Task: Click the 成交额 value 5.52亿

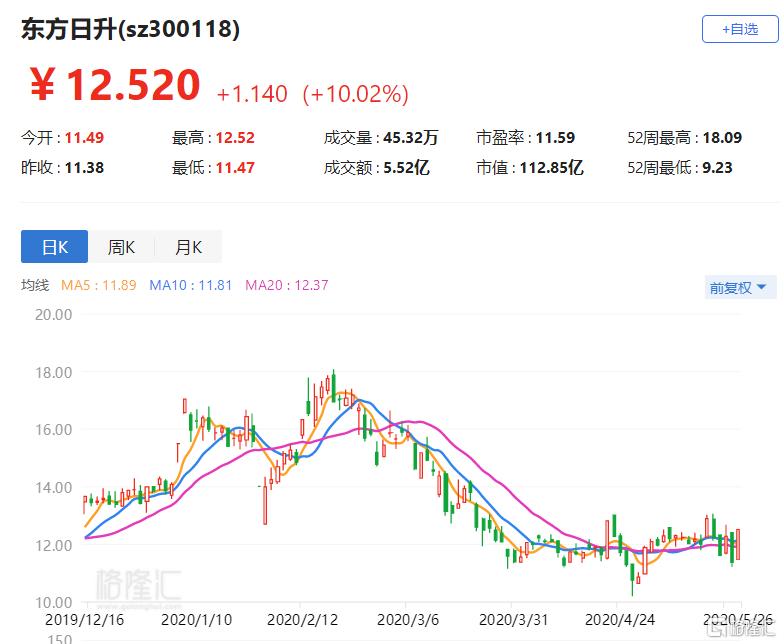Action: (406, 168)
